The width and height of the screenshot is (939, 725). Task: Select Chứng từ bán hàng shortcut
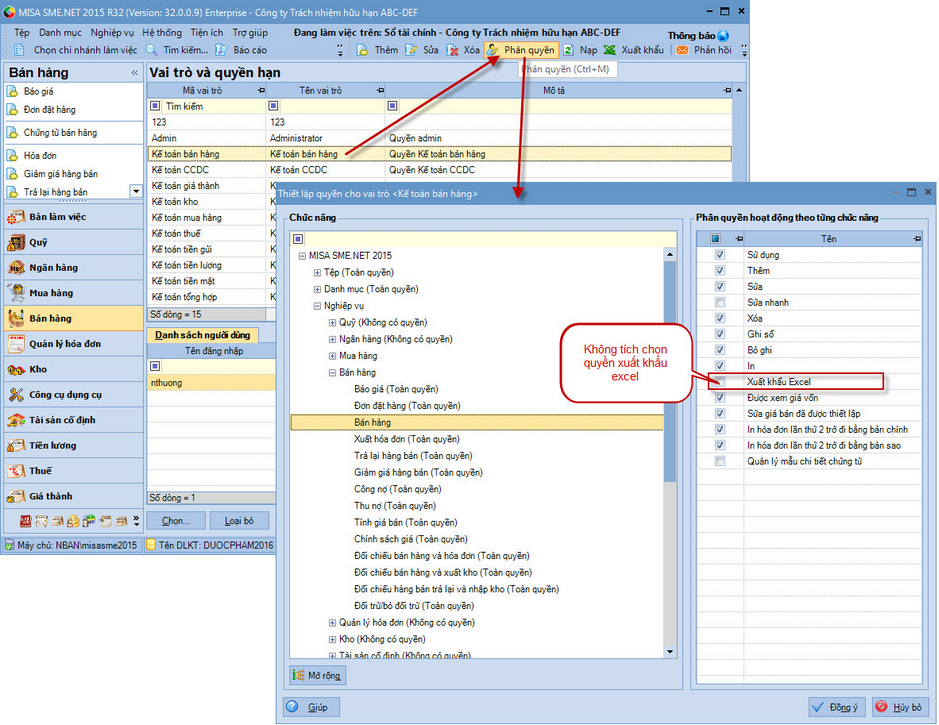(x=60, y=133)
